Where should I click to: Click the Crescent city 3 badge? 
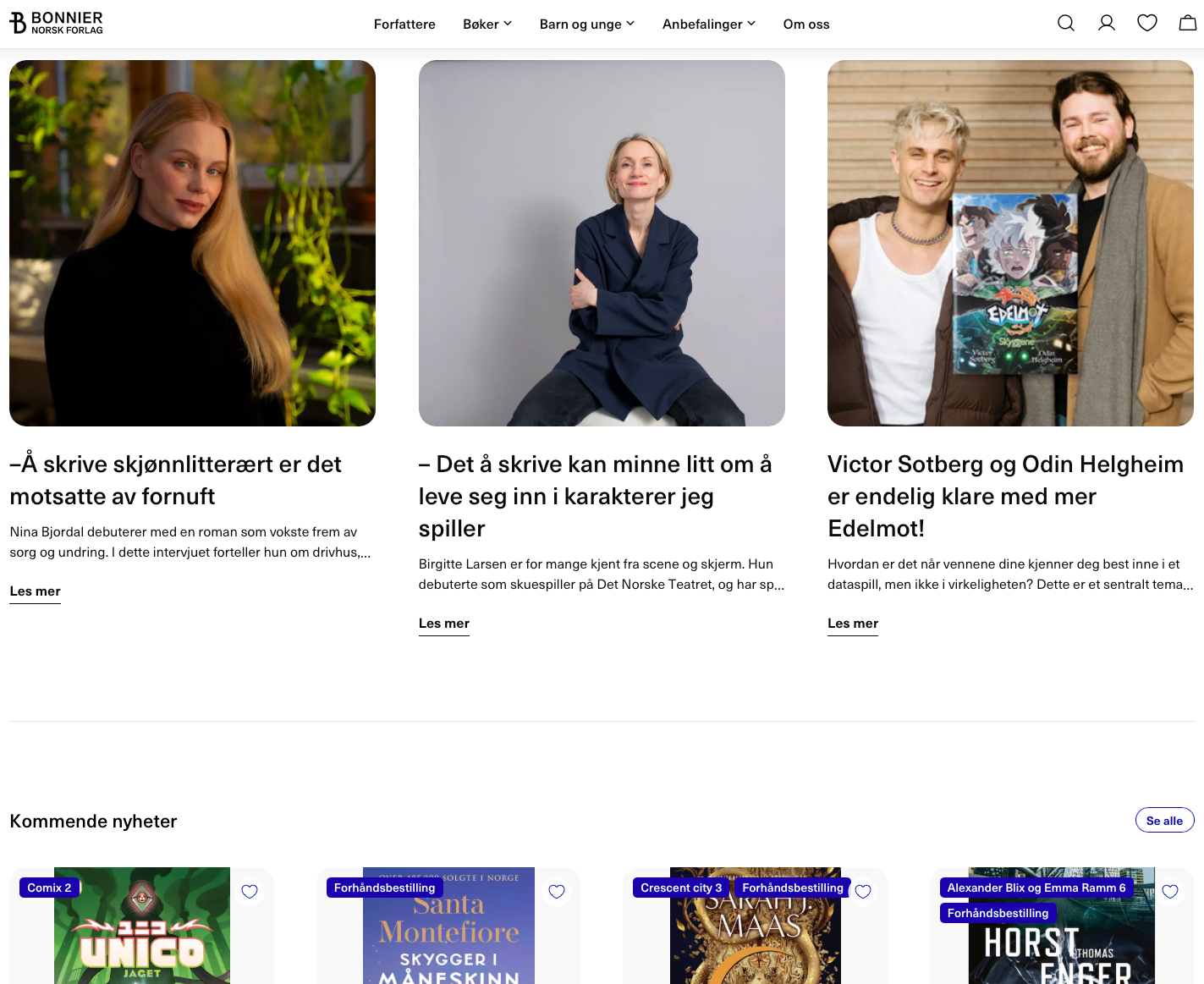pyautogui.click(x=681, y=888)
